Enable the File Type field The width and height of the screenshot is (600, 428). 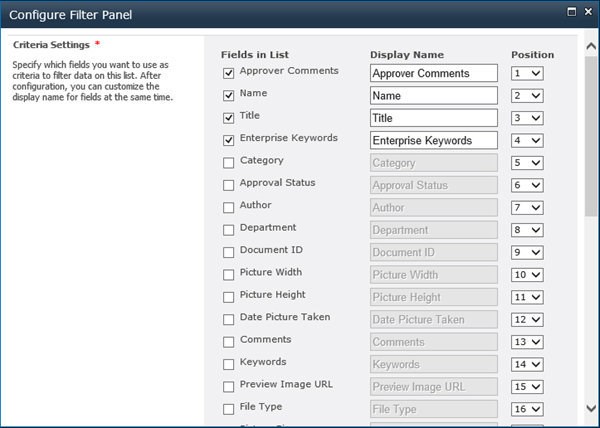229,409
